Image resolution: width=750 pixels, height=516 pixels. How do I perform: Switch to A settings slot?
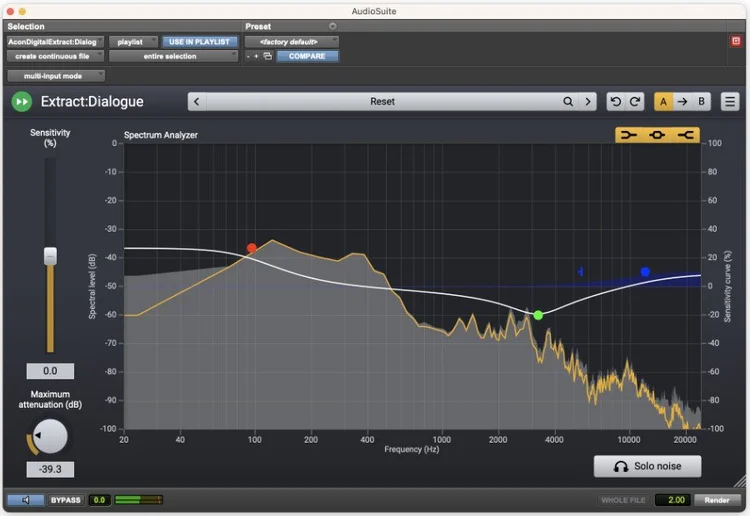coord(663,101)
